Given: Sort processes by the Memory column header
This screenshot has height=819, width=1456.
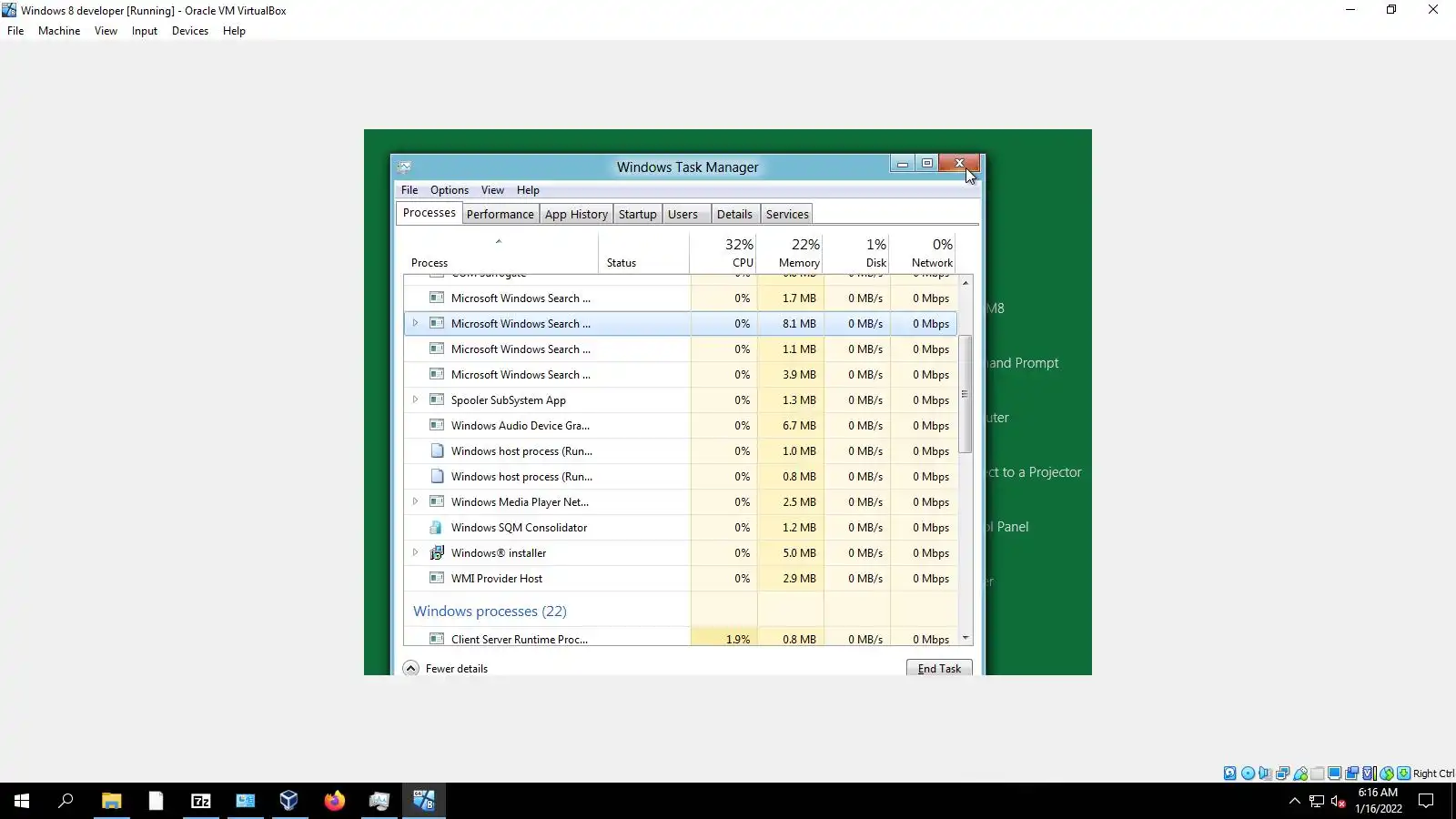Looking at the screenshot, I should [790, 253].
